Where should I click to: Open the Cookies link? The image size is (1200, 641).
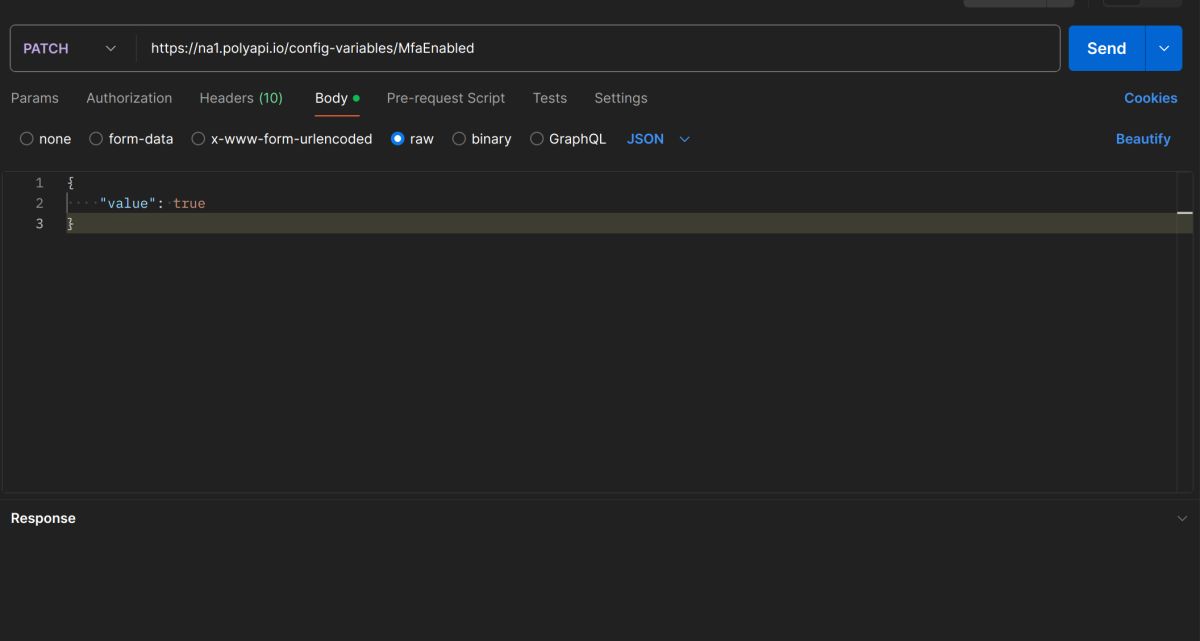pyautogui.click(x=1151, y=98)
